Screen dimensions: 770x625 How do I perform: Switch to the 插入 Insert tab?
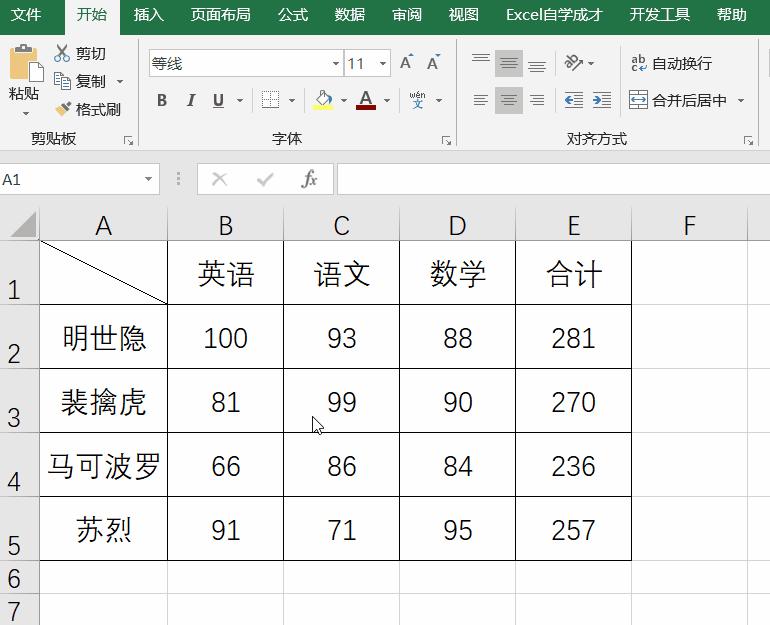pos(148,15)
